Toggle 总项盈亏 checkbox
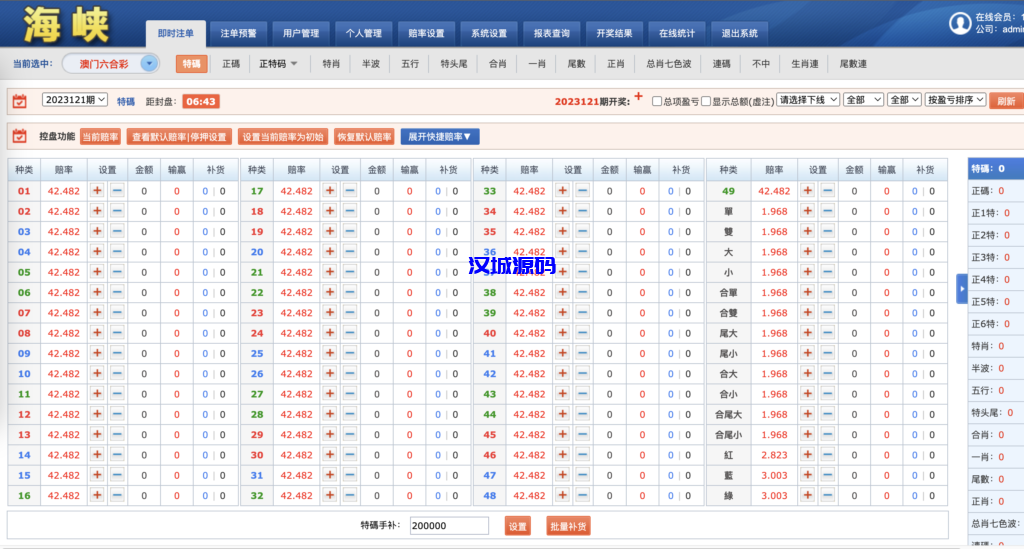1024x549 pixels. click(657, 101)
